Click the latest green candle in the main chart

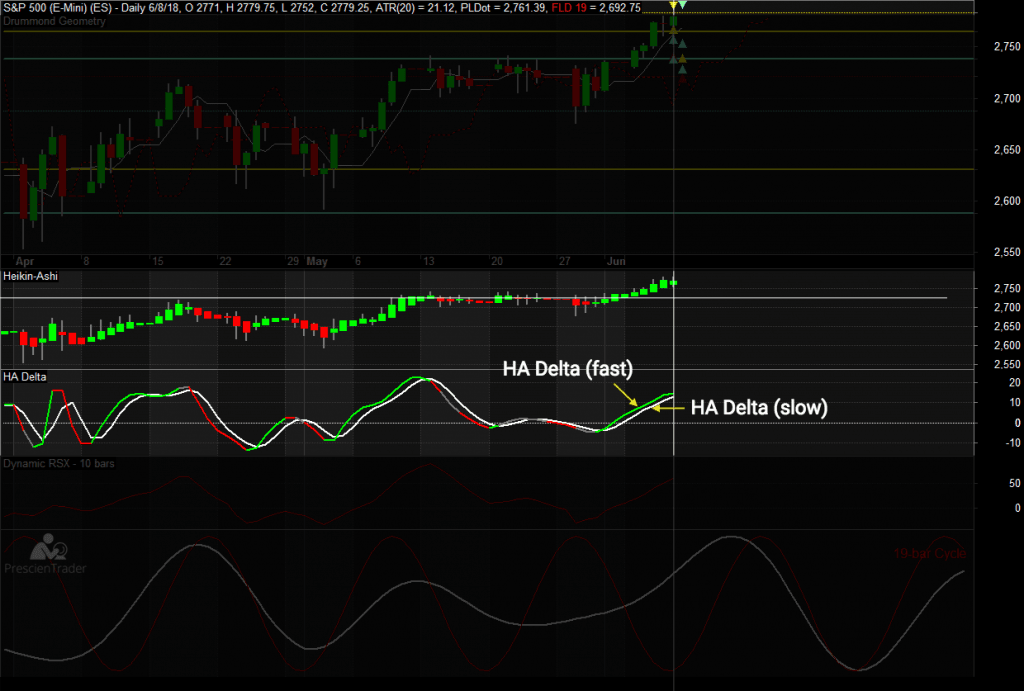tap(673, 22)
